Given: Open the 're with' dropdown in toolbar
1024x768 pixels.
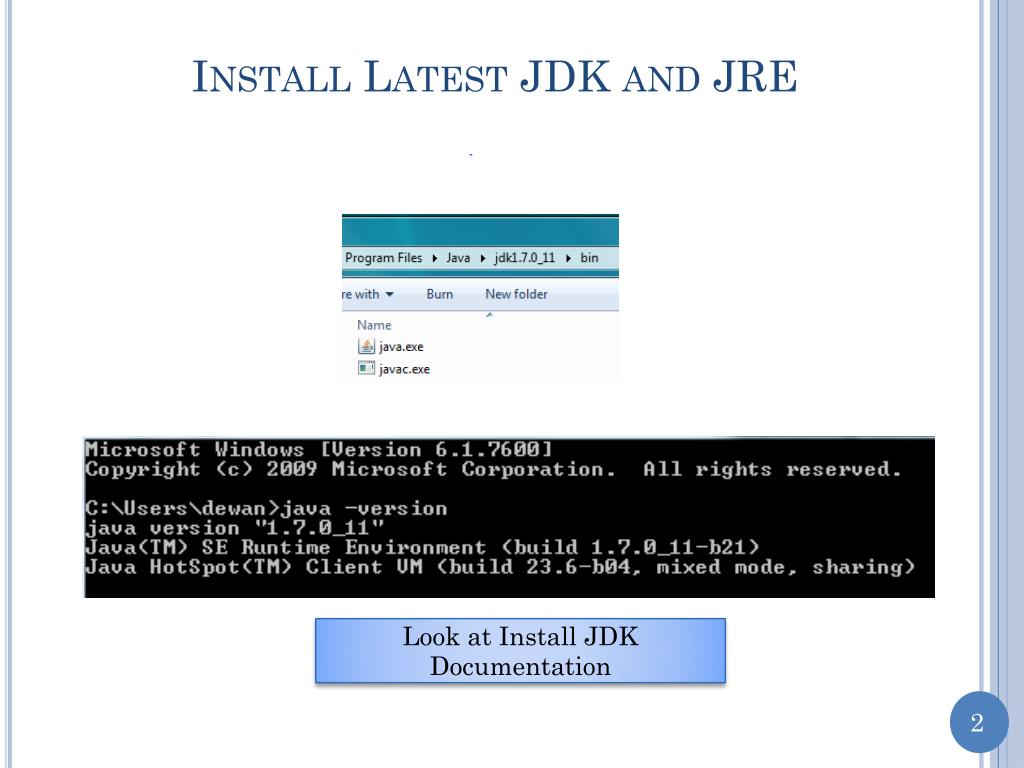Looking at the screenshot, I should (368, 294).
